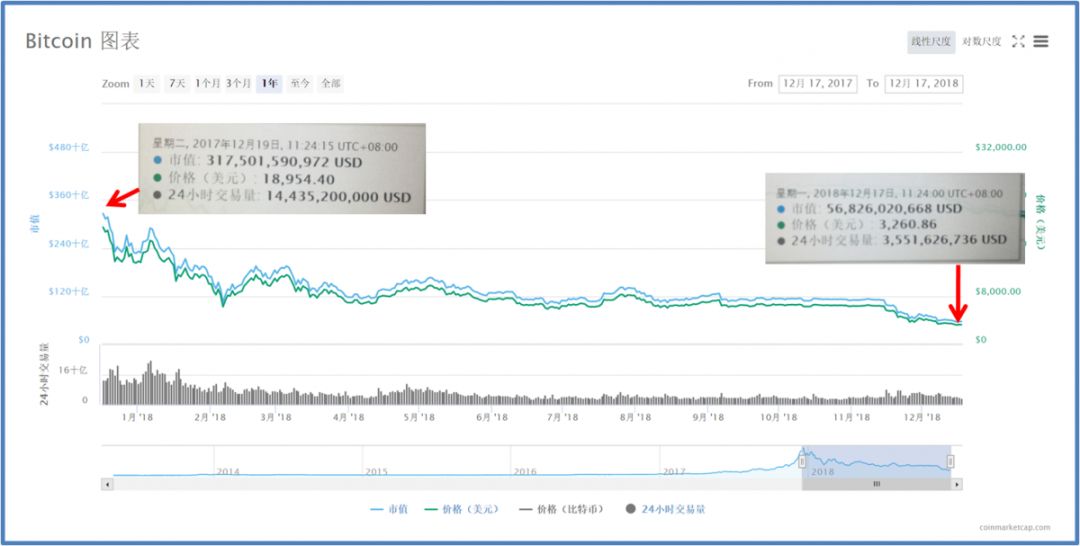Select the 1天 zoom range
Viewport: 1080px width, 546px height.
(x=147, y=84)
